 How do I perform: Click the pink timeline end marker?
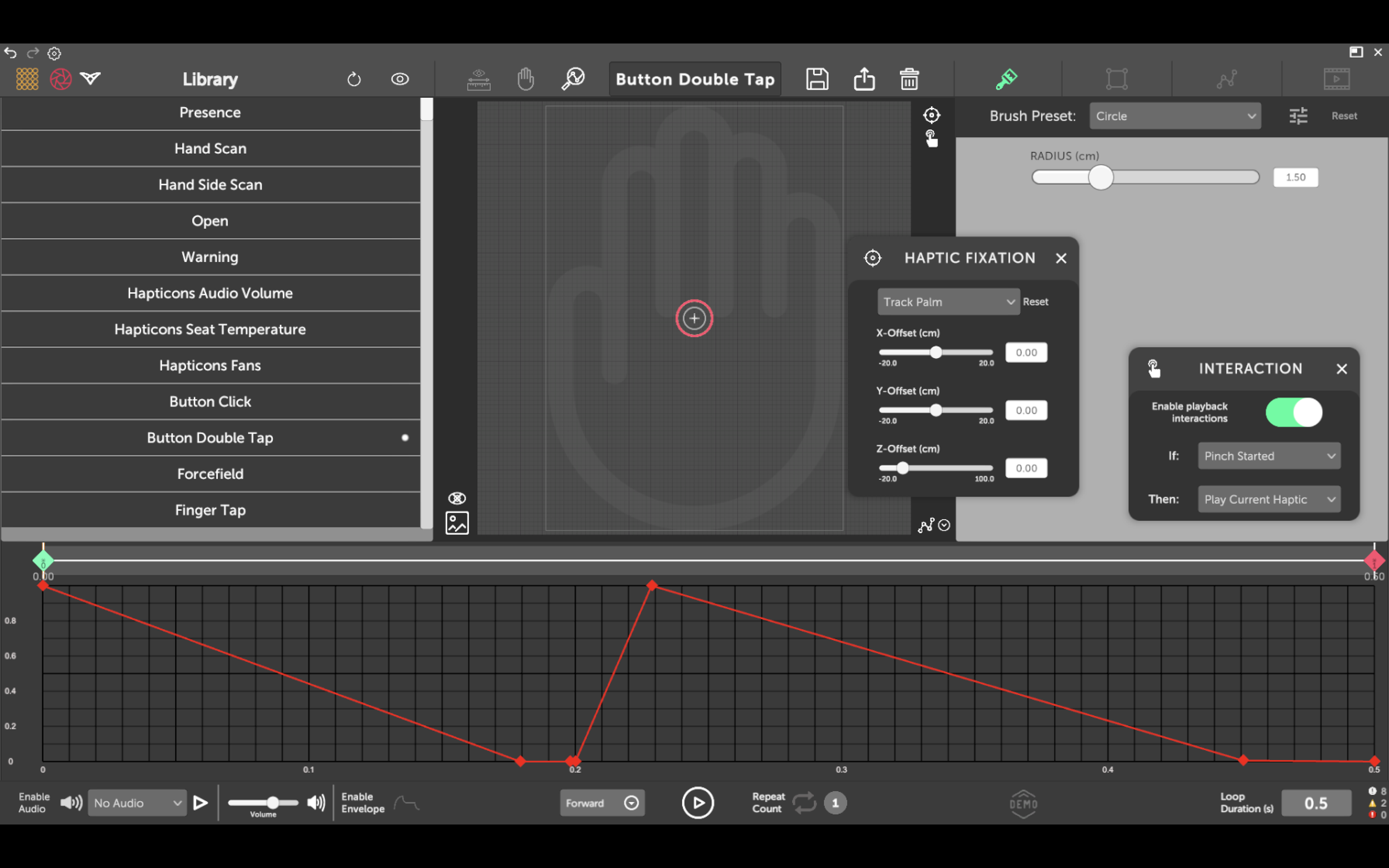pos(1374,561)
